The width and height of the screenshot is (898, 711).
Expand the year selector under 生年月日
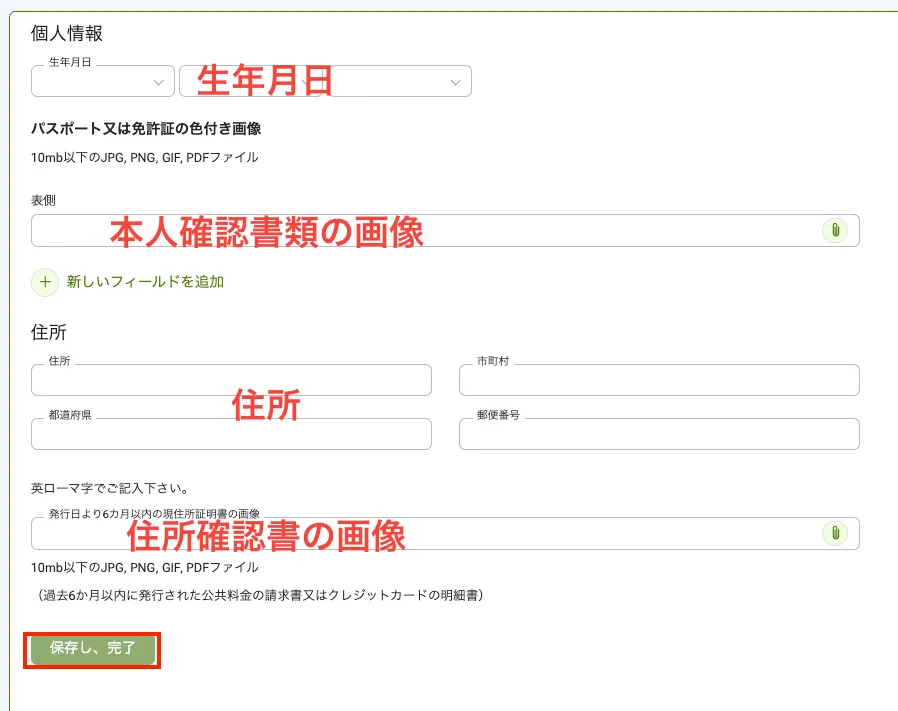pos(102,81)
